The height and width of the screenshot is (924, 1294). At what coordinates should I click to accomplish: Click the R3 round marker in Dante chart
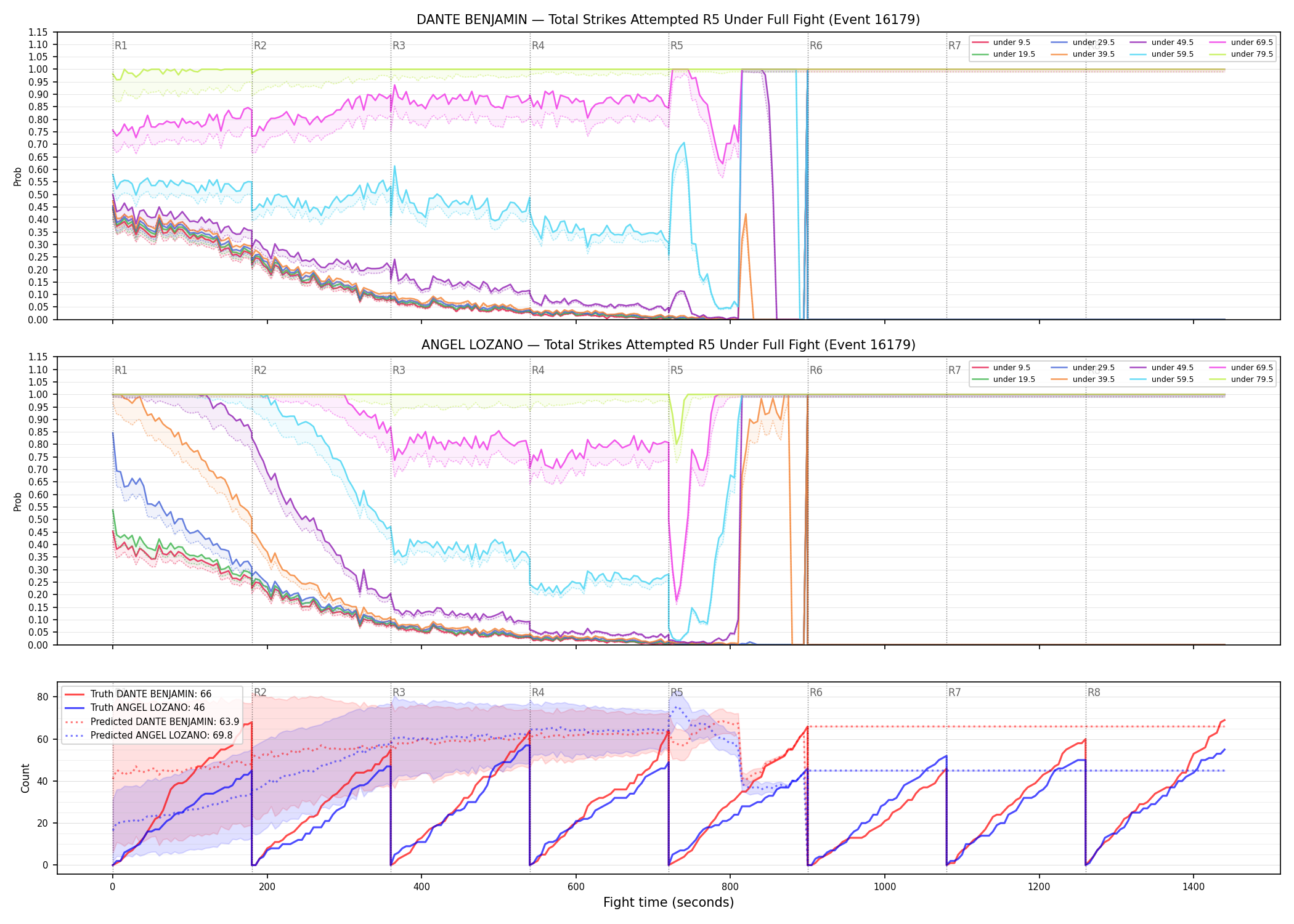(x=399, y=46)
